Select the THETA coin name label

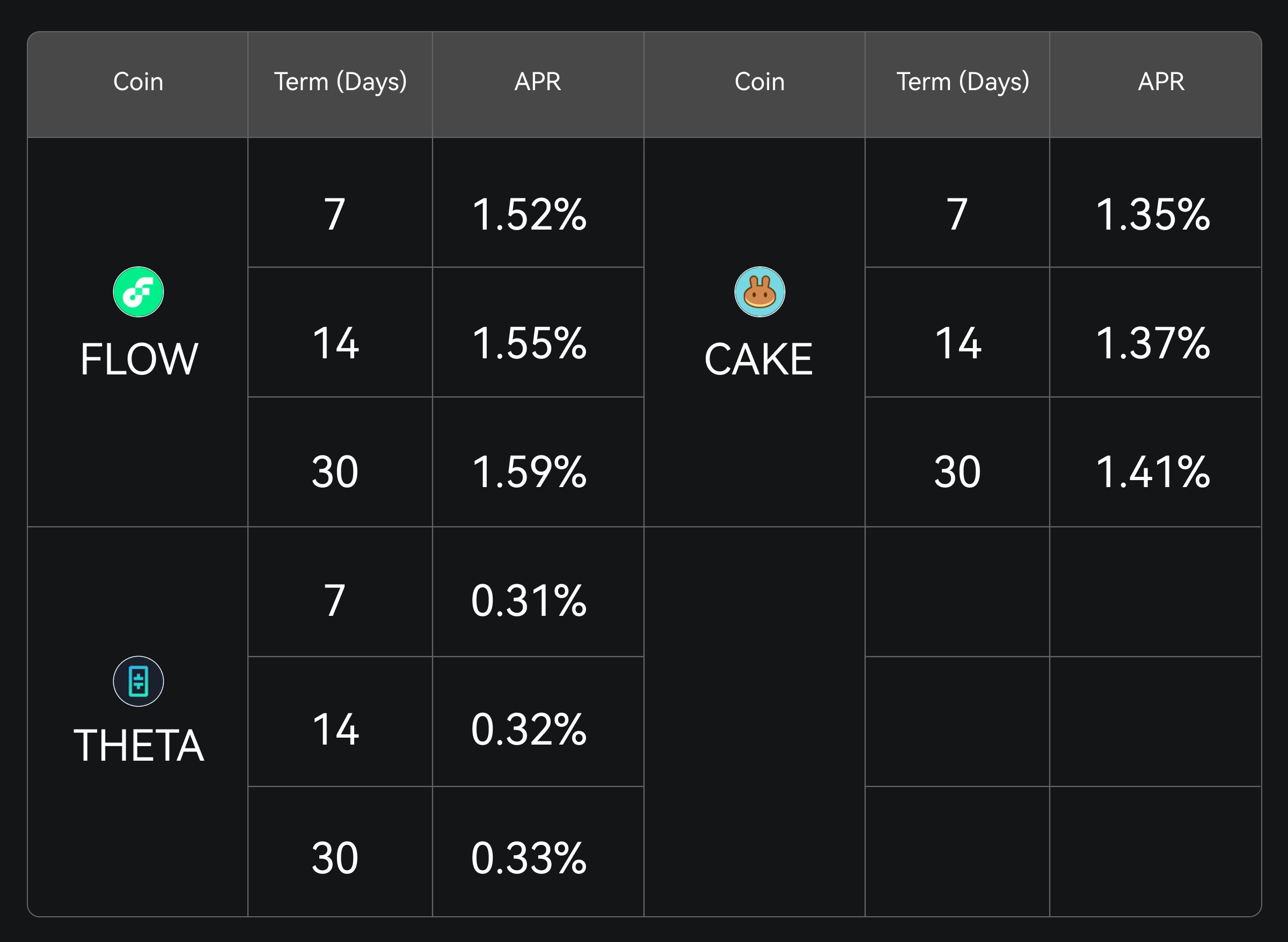pos(138,746)
